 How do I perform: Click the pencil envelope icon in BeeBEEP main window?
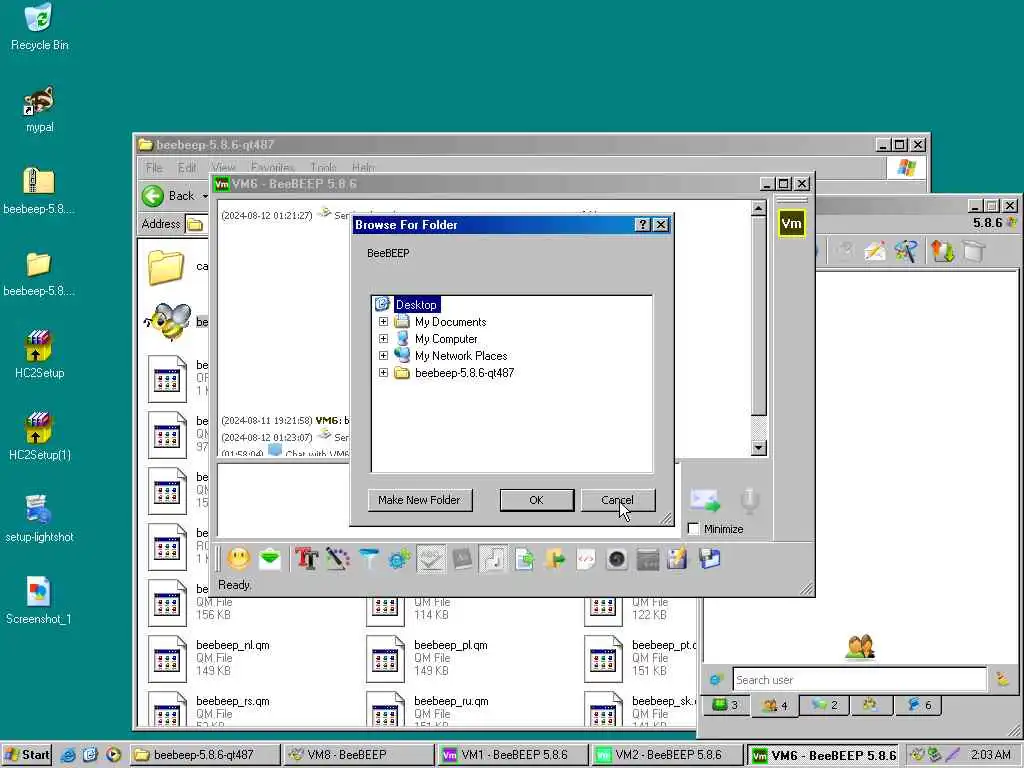coord(874,251)
